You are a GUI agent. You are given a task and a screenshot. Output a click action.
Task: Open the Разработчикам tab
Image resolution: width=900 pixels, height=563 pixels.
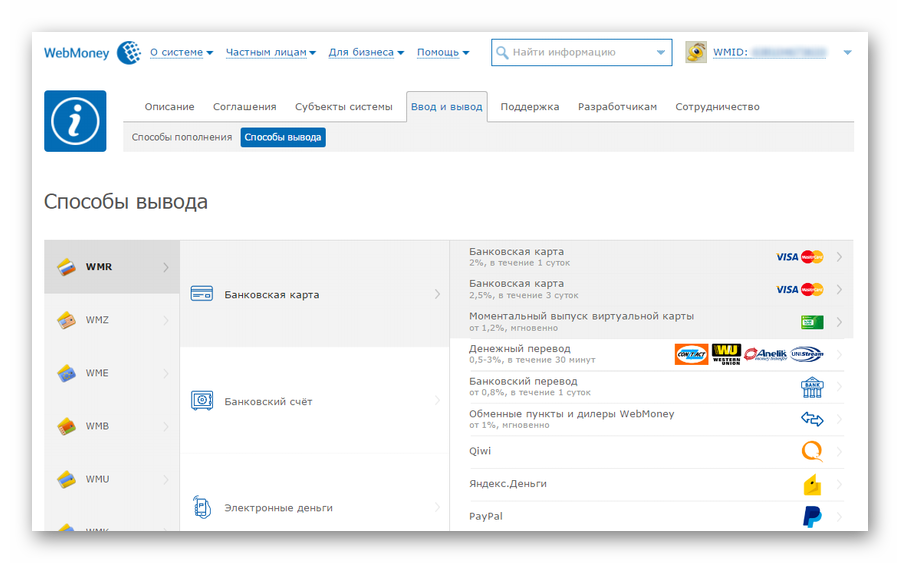(617, 107)
